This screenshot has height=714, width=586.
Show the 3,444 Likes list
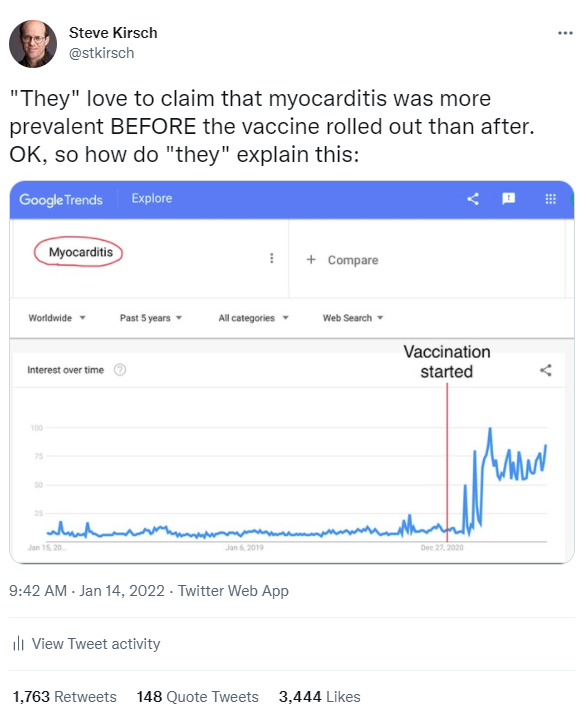[319, 697]
